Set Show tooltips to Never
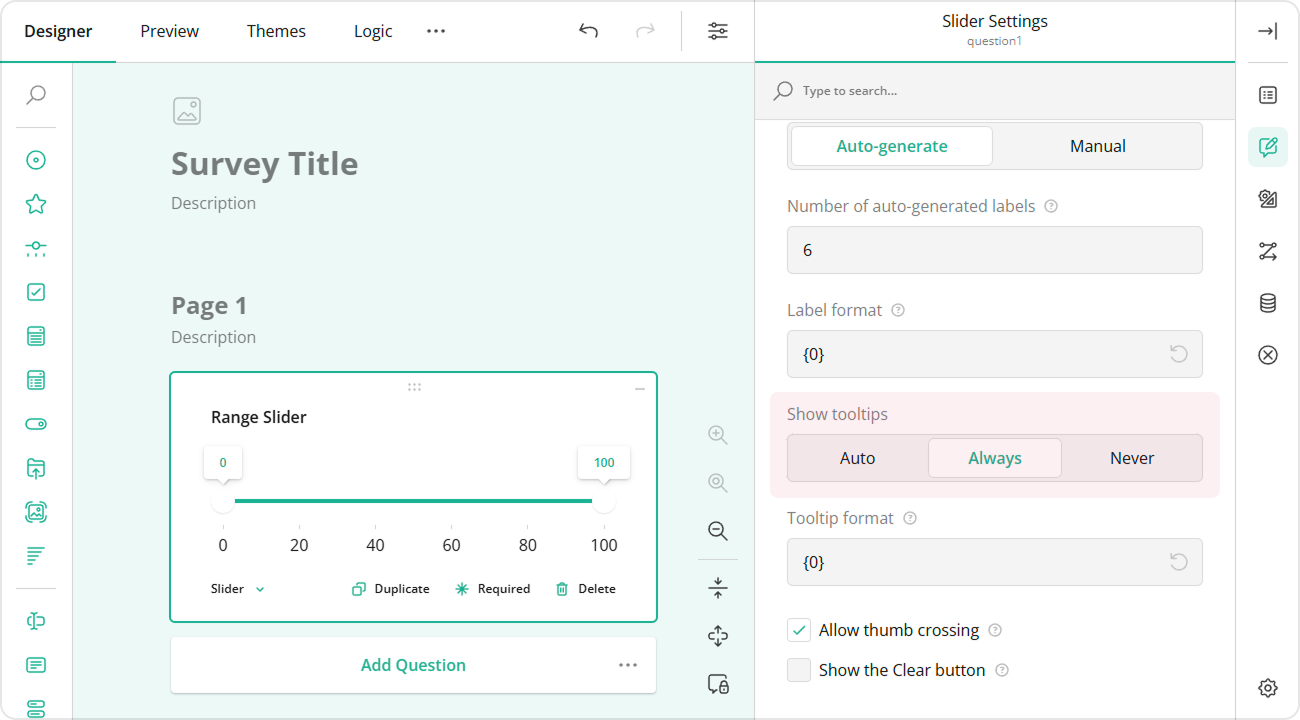This screenshot has height=720, width=1300. coord(1131,457)
